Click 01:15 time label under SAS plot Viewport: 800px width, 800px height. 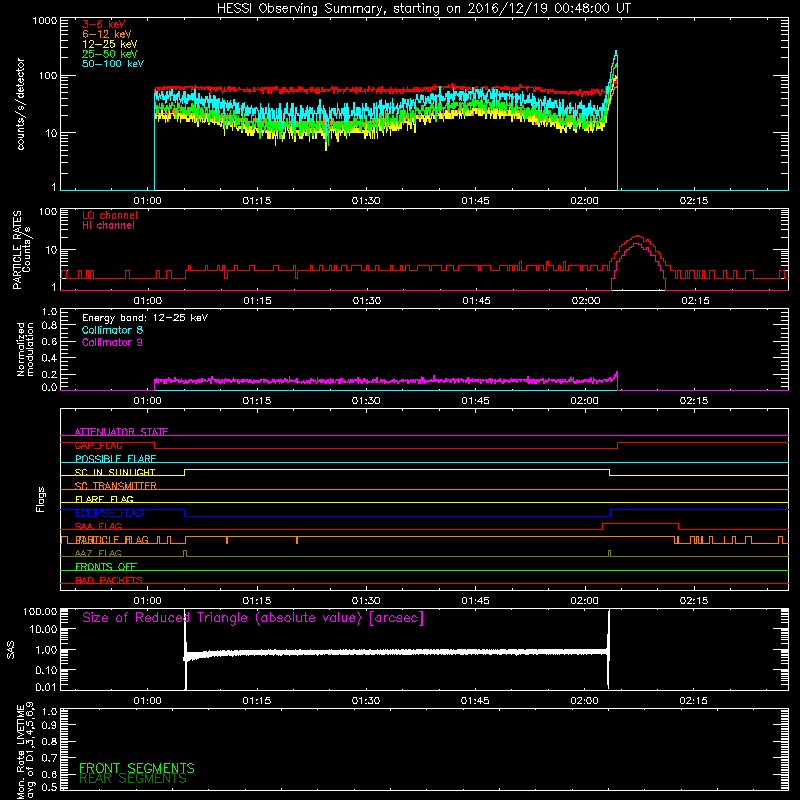tap(257, 701)
